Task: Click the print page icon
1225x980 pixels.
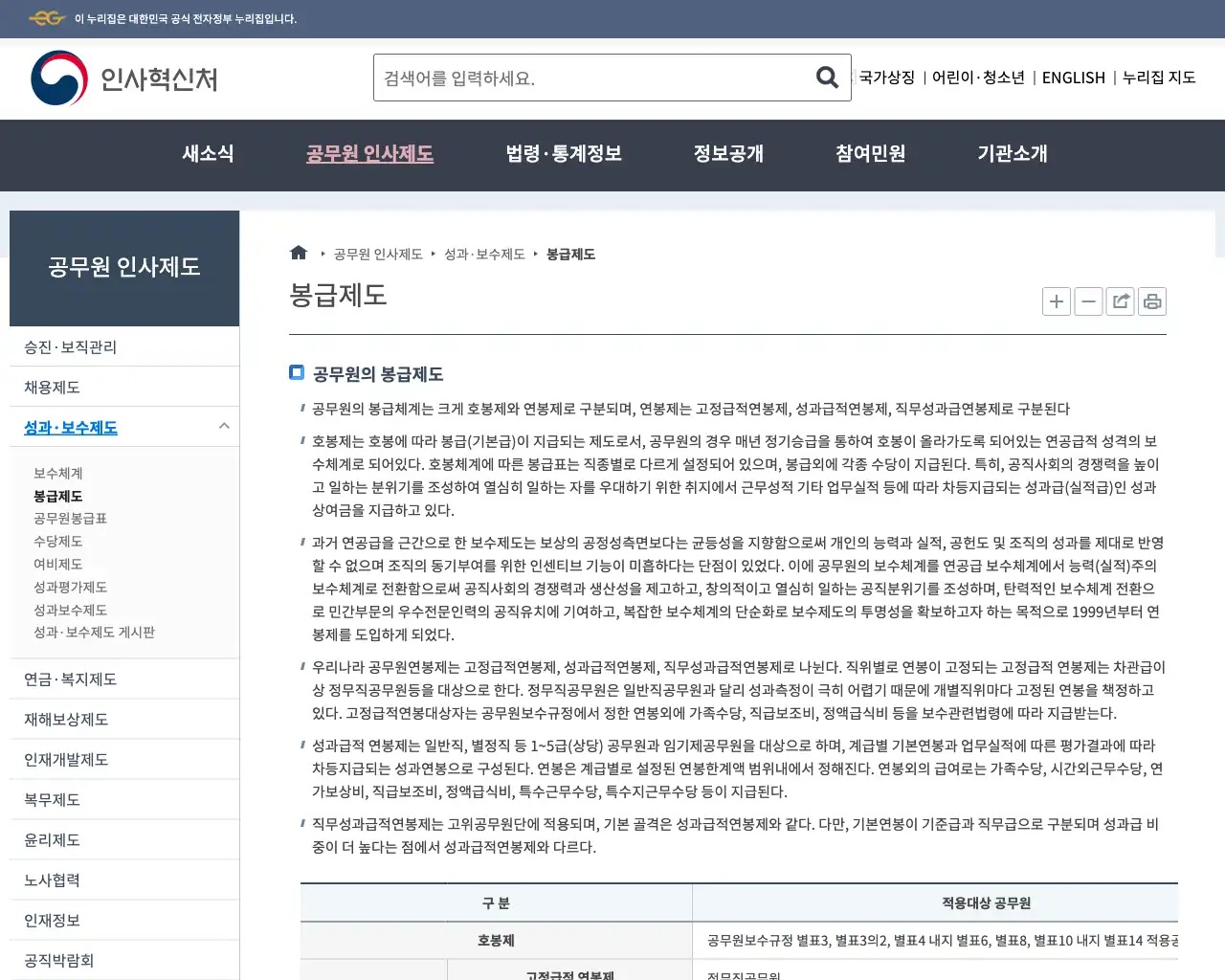Action: [1152, 301]
